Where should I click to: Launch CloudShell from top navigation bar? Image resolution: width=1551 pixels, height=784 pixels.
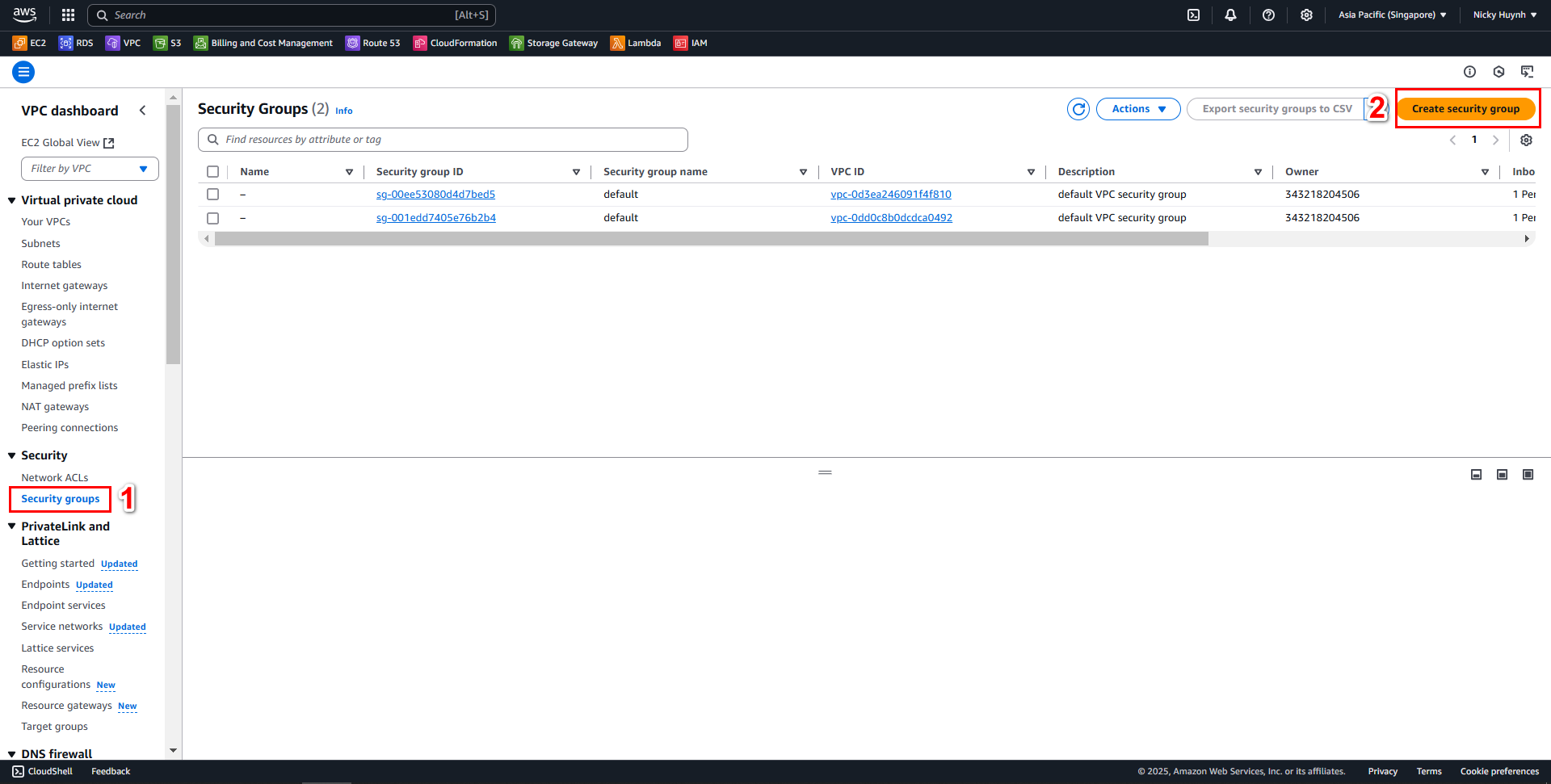point(1193,15)
